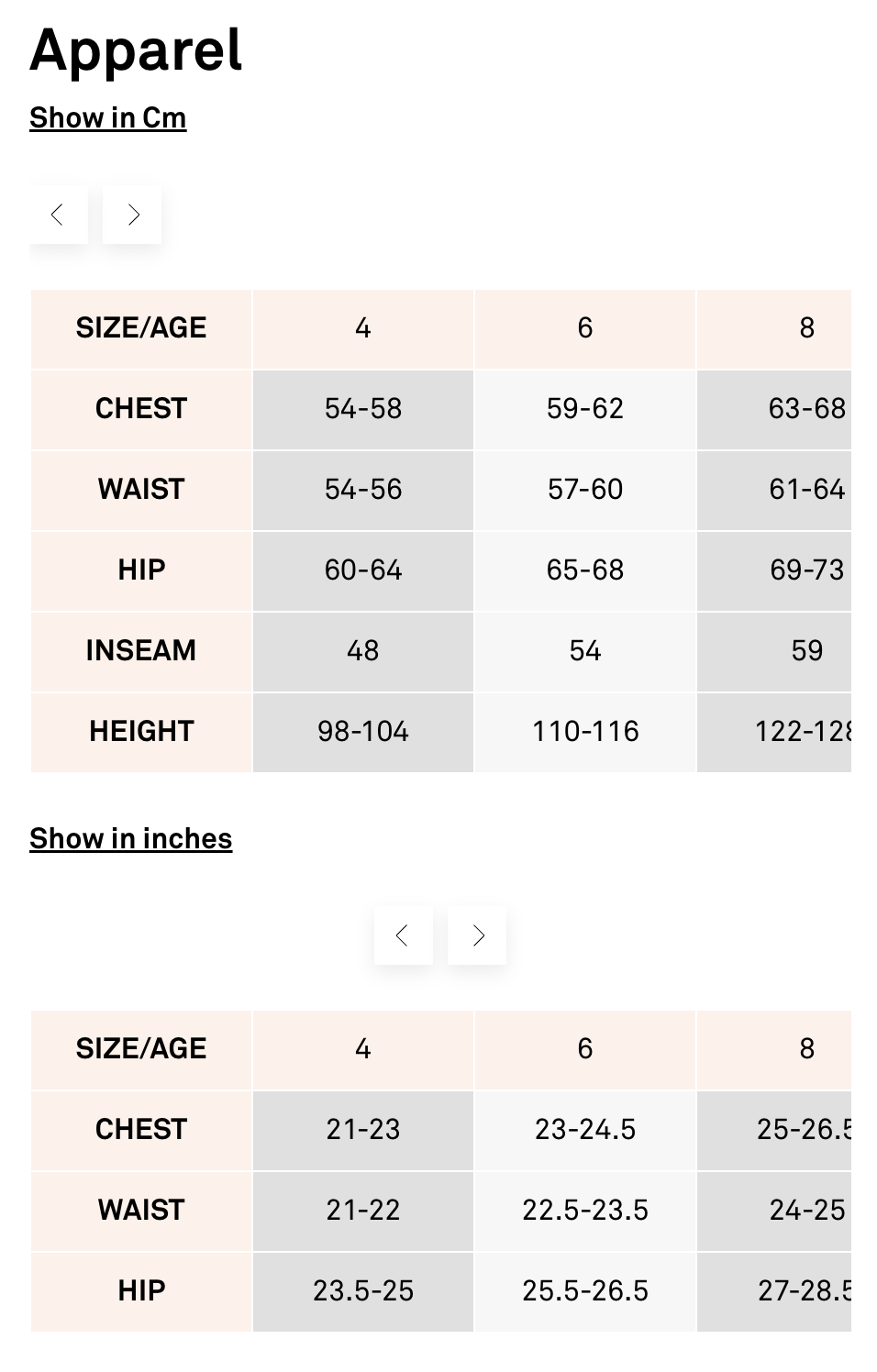Screen dimensions: 877x1372
Task: Click right arrow above the cm table
Action: tap(133, 216)
